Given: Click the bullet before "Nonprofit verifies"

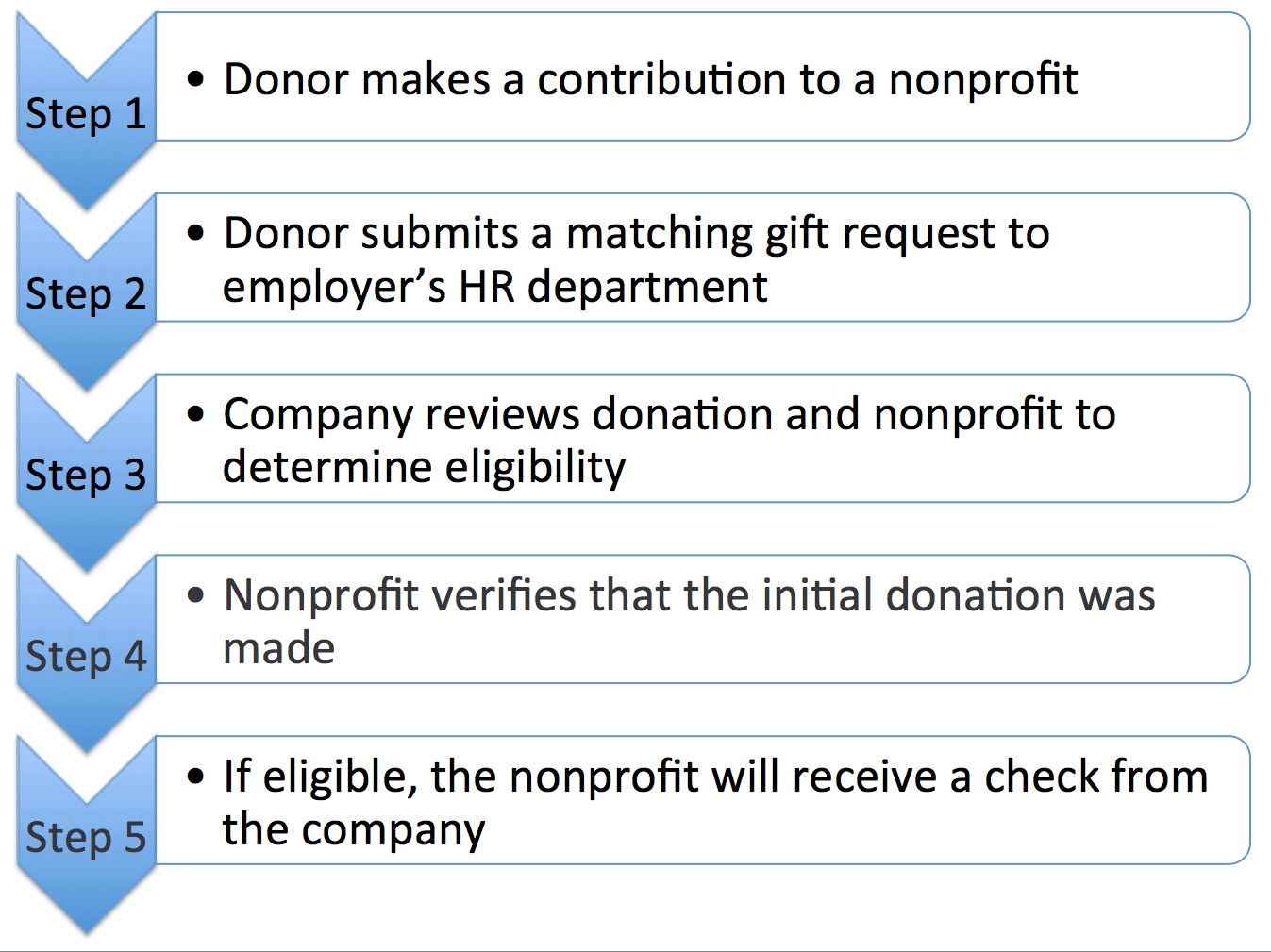Looking at the screenshot, I should (x=195, y=595).
